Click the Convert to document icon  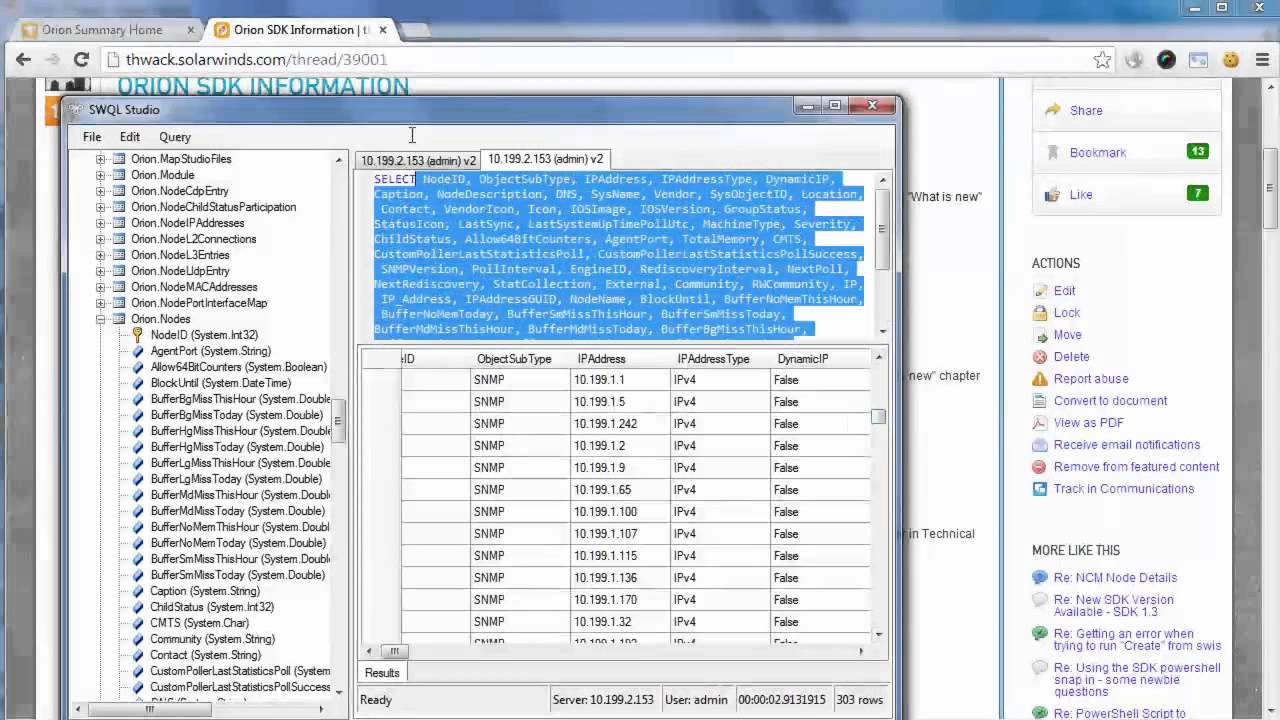point(1040,401)
